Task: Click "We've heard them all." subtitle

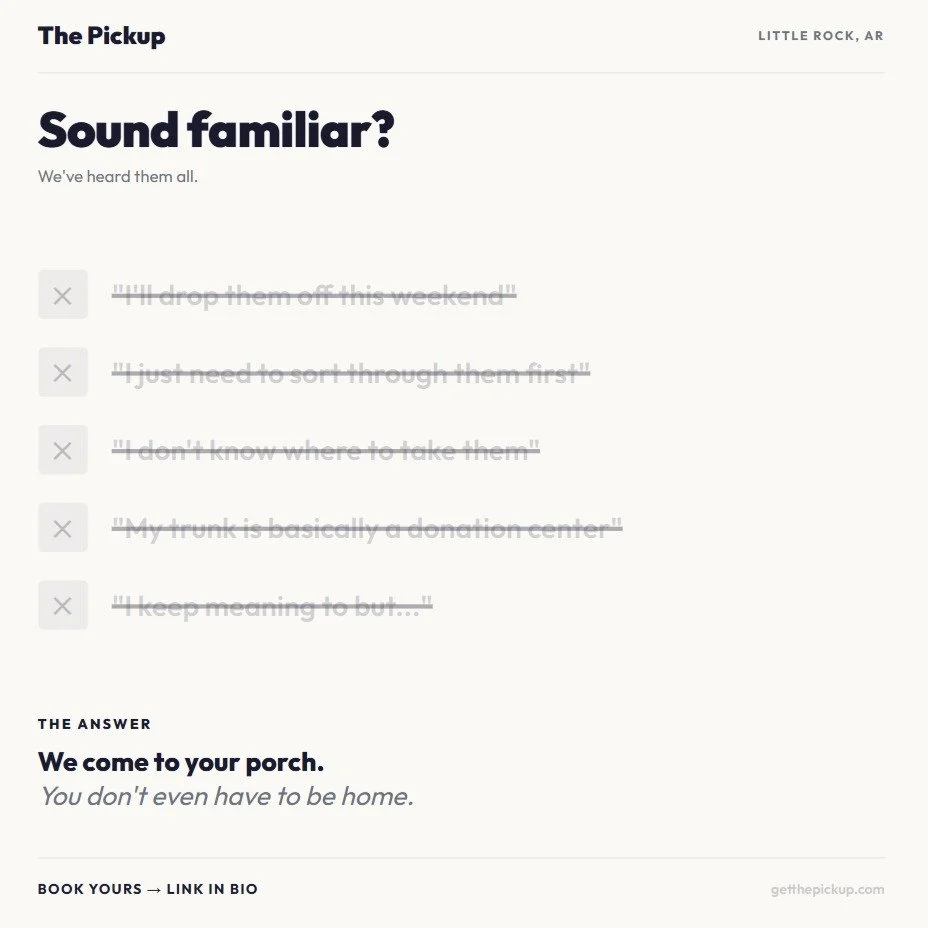Action: pos(118,176)
